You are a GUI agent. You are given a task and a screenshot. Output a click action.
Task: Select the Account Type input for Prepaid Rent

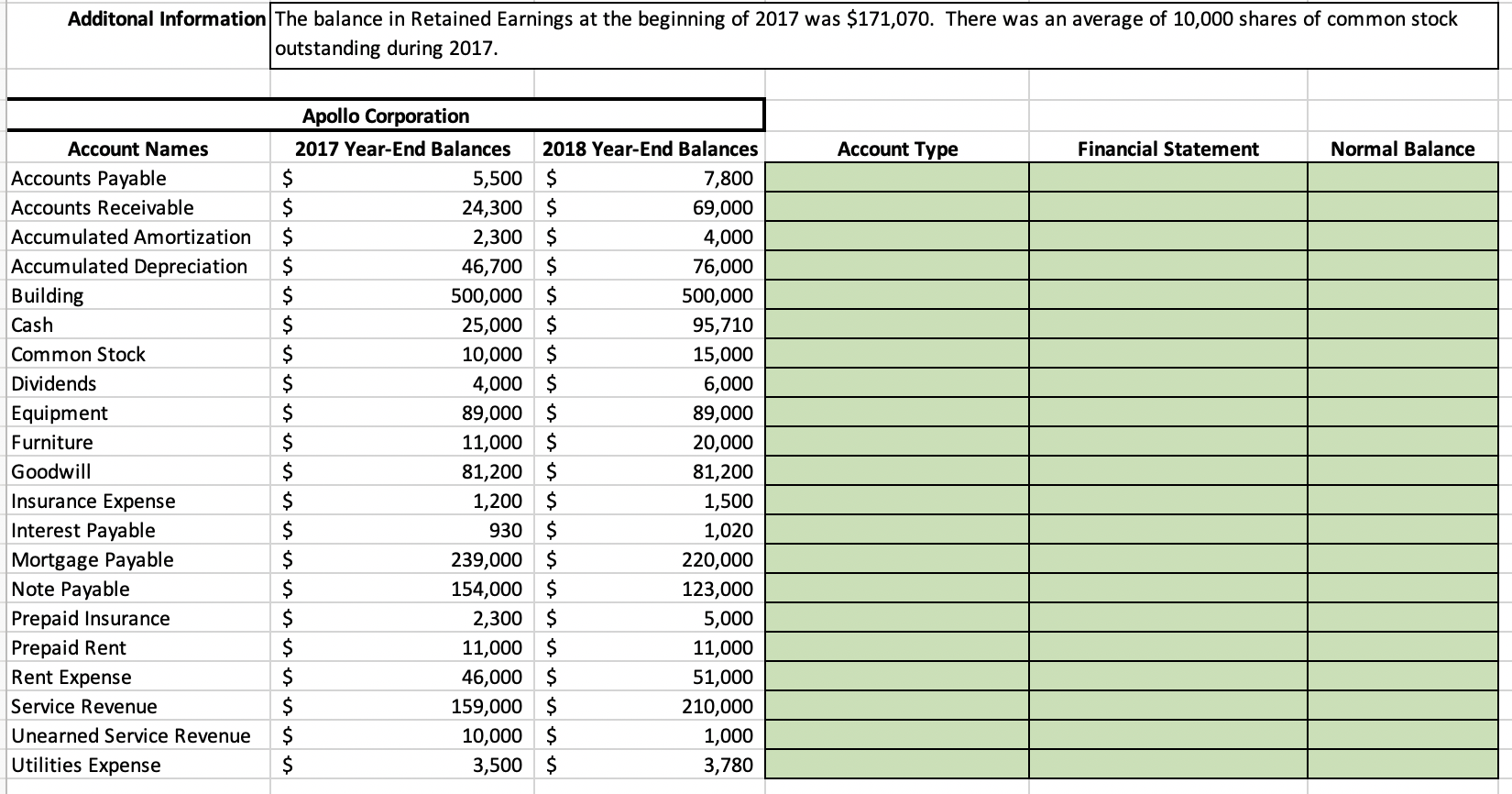point(897,647)
